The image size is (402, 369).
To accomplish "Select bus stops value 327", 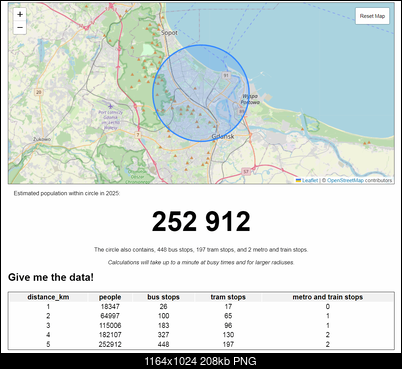I will [x=163, y=335].
